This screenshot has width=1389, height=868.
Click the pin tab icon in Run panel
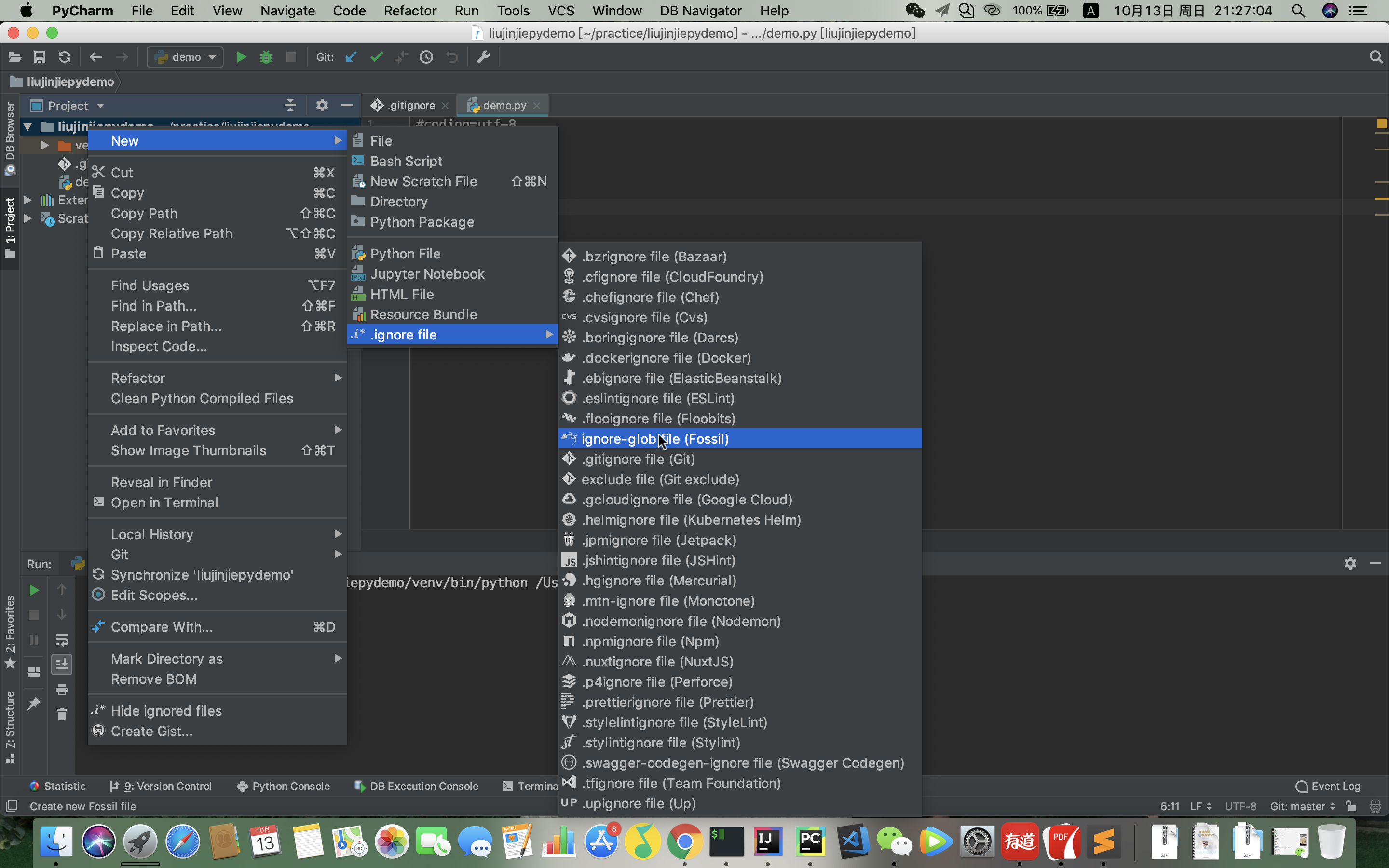pyautogui.click(x=34, y=703)
